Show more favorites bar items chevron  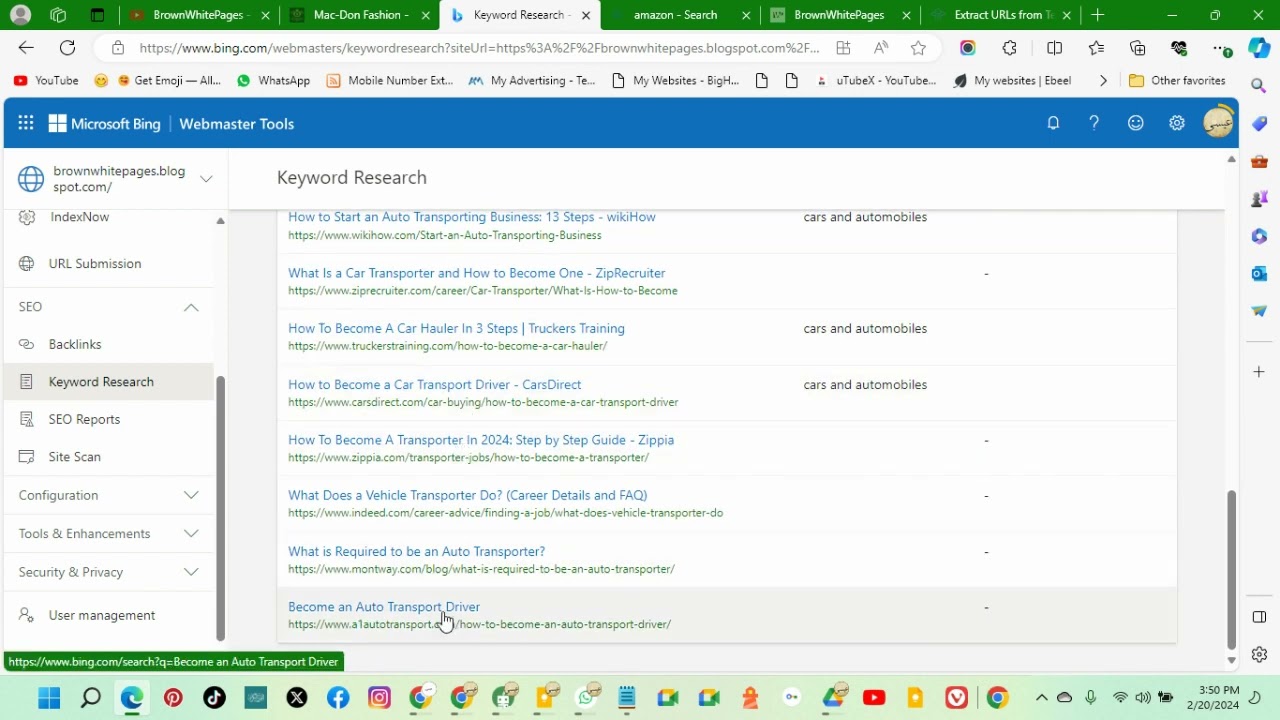(1103, 81)
